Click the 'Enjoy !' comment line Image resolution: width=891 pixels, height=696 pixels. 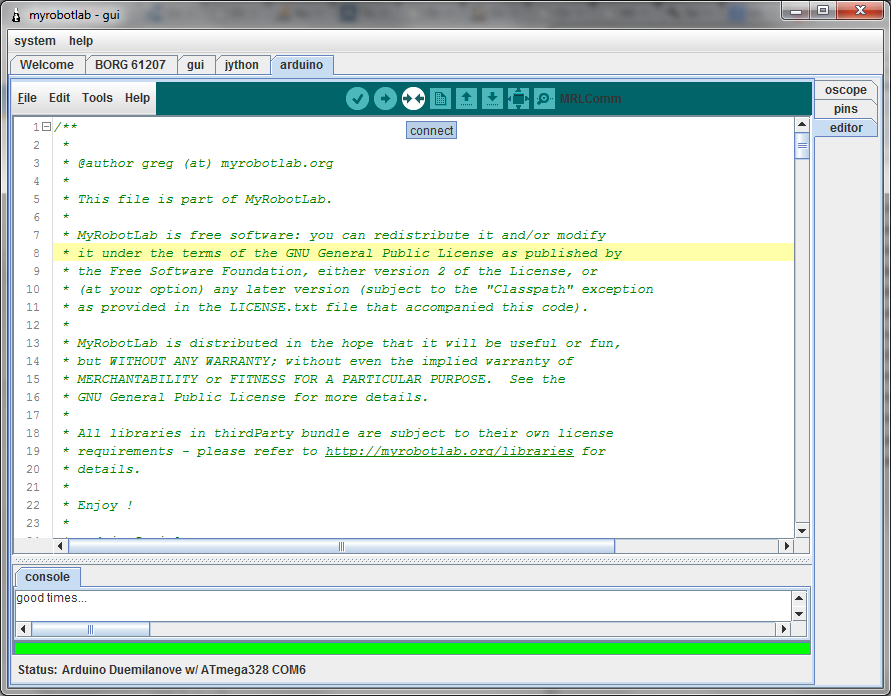coord(97,505)
